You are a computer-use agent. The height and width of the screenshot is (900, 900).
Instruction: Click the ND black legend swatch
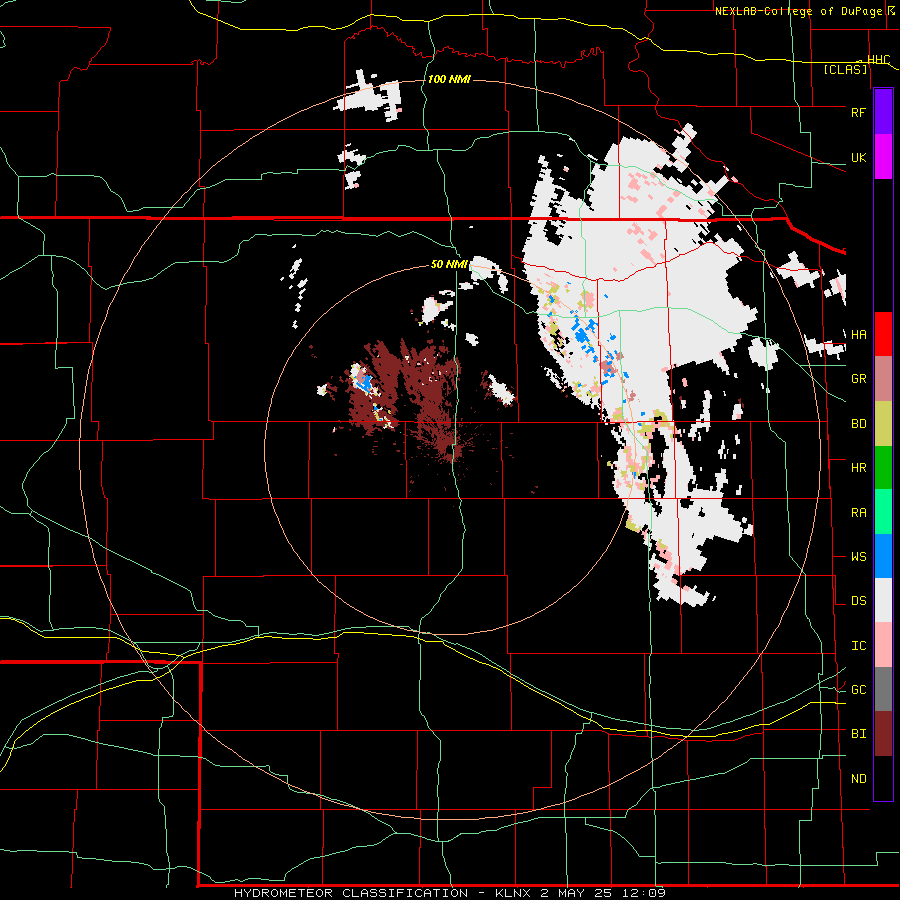883,778
